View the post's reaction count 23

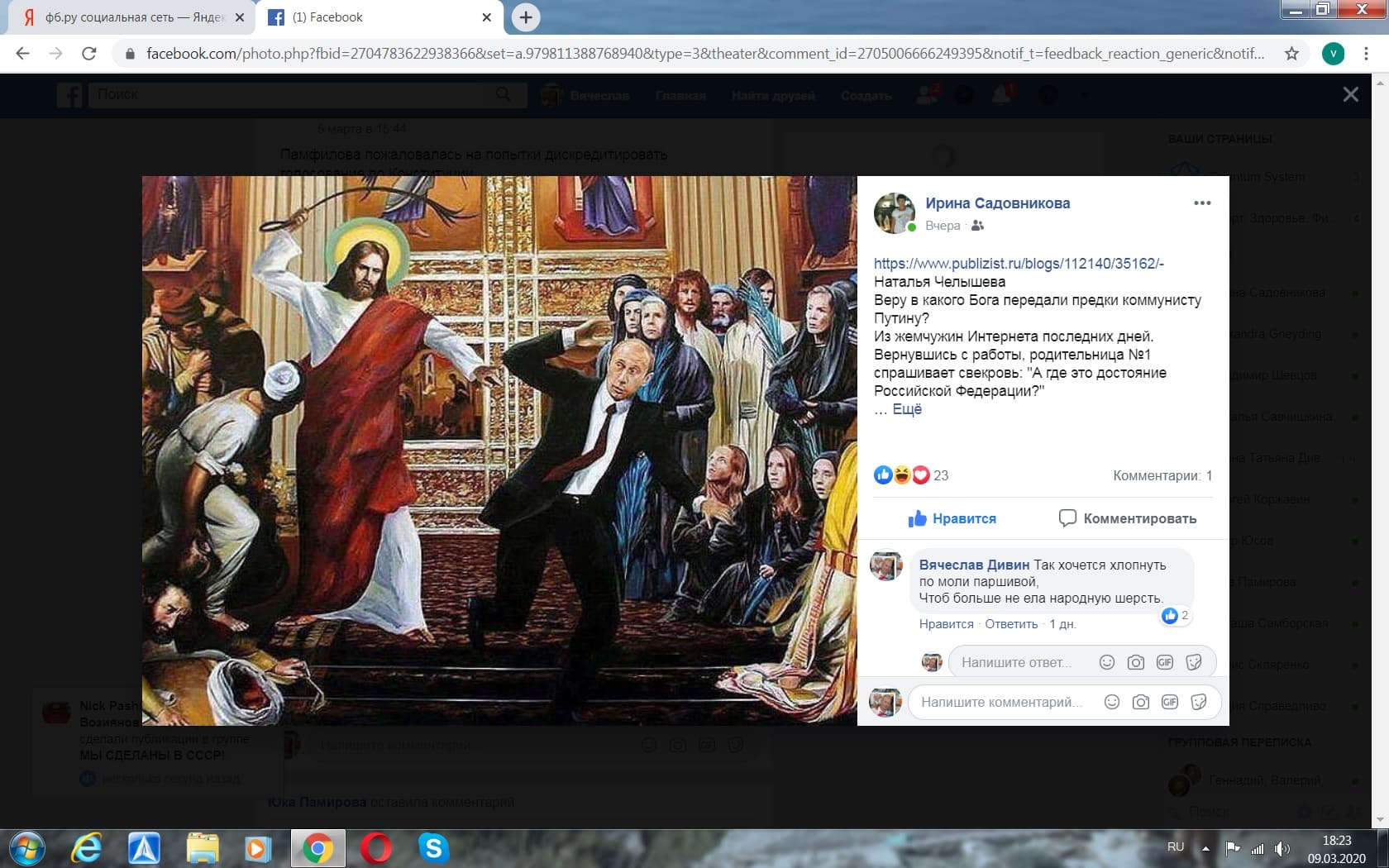coord(940,475)
